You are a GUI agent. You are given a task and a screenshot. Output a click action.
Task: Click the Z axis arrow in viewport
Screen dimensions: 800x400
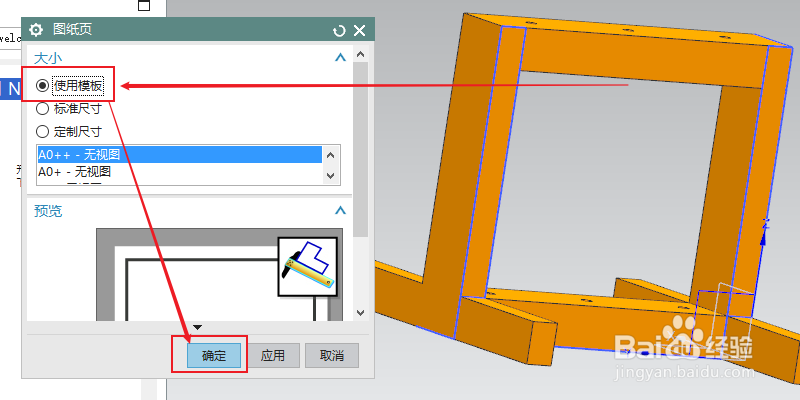(764, 240)
